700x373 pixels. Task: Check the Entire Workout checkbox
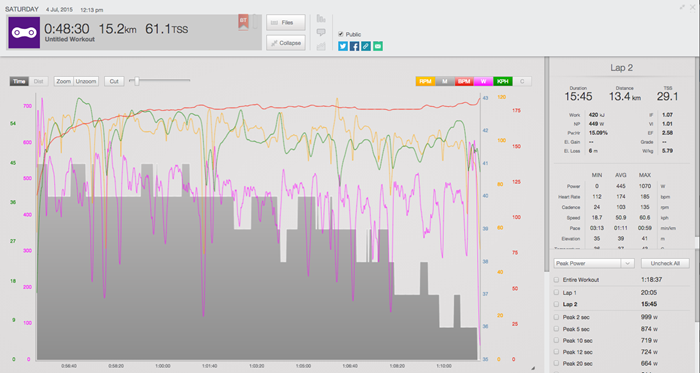click(556, 280)
